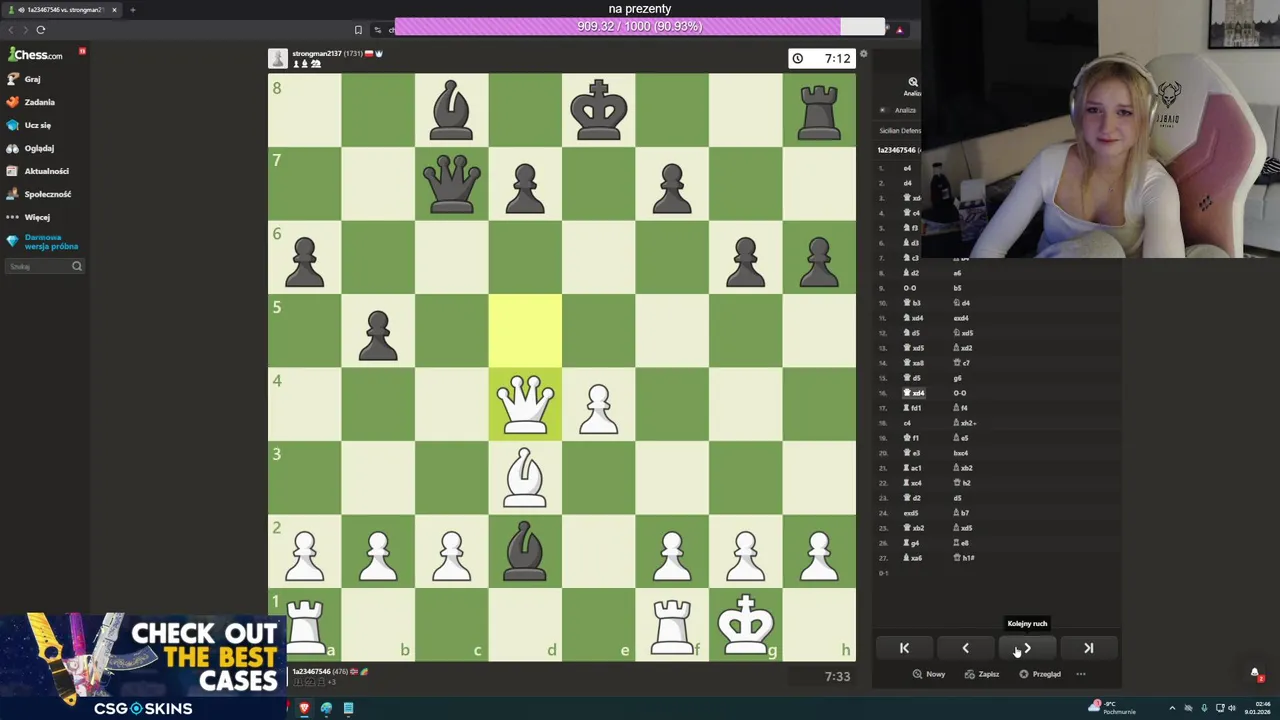Click the CSG Skins cases banner
The height and width of the screenshot is (720, 1280).
143,666
